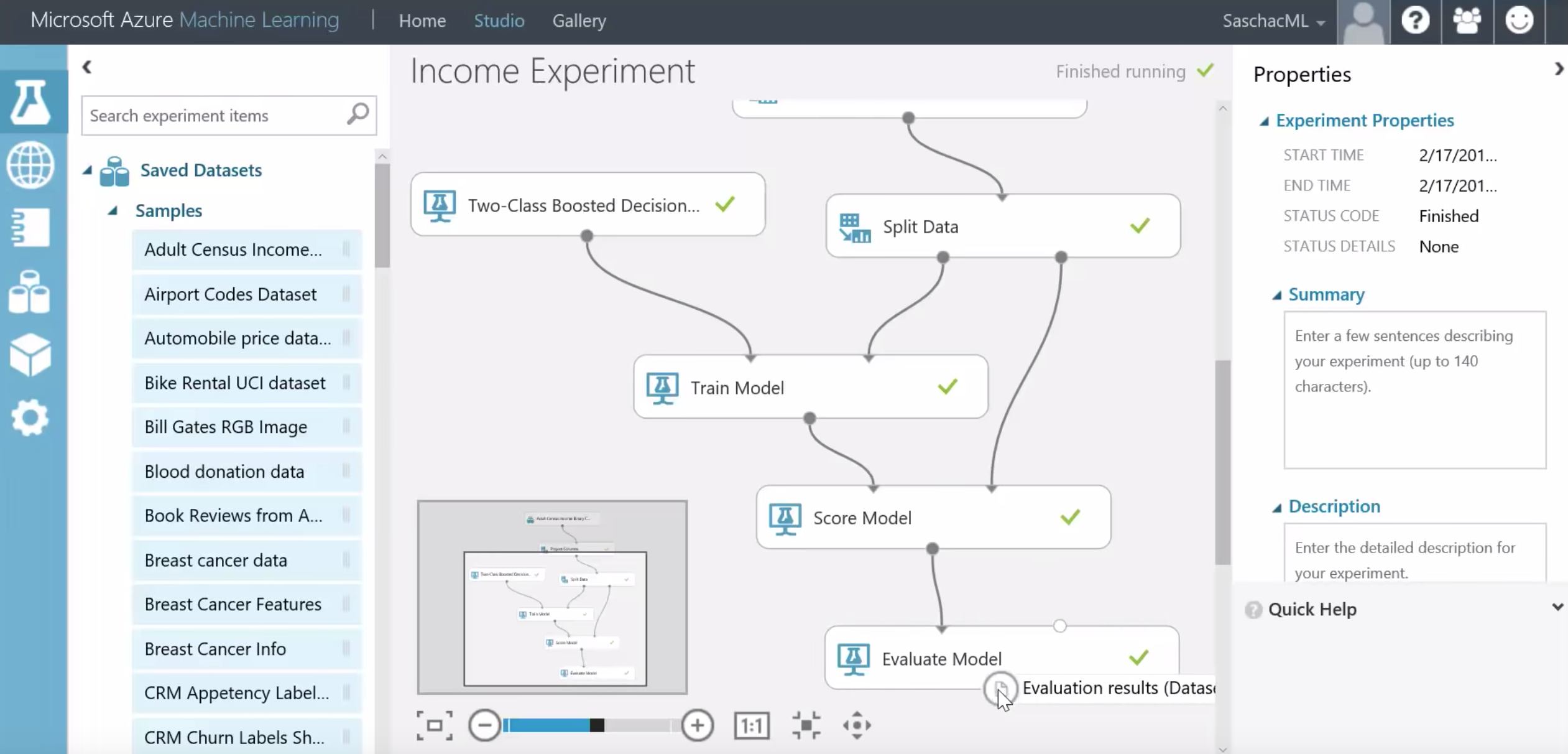The width and height of the screenshot is (1568, 754).
Task: Open the community people icon
Action: coord(1467,21)
